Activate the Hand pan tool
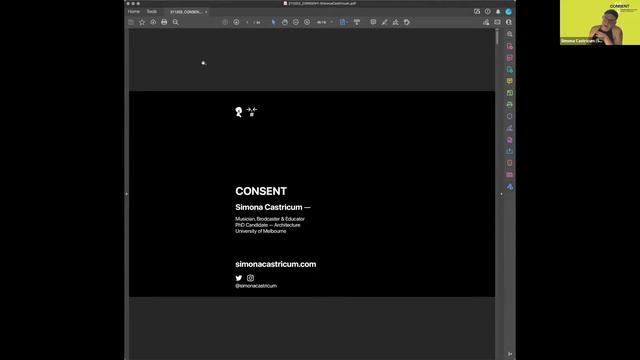 click(285, 22)
